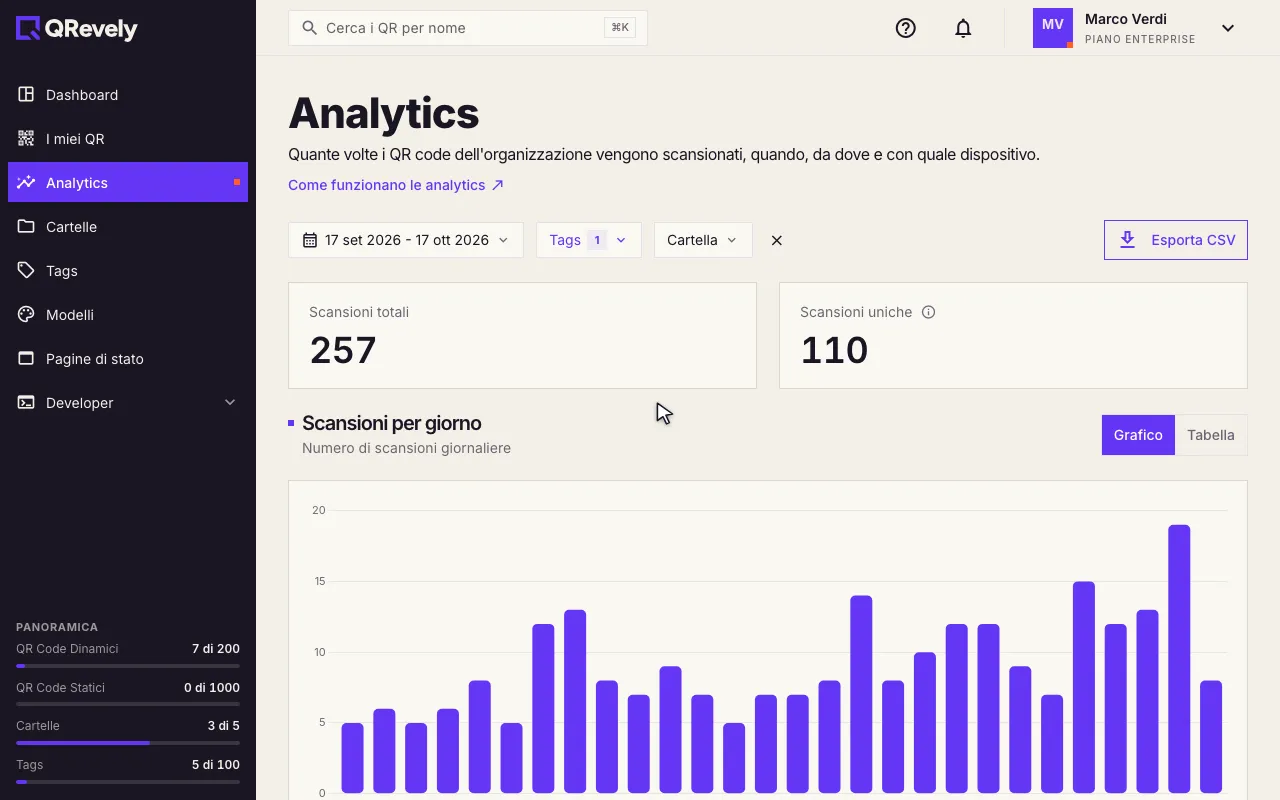This screenshot has height=800, width=1280.
Task: Go to Dashboard in sidebar
Action: (x=128, y=95)
